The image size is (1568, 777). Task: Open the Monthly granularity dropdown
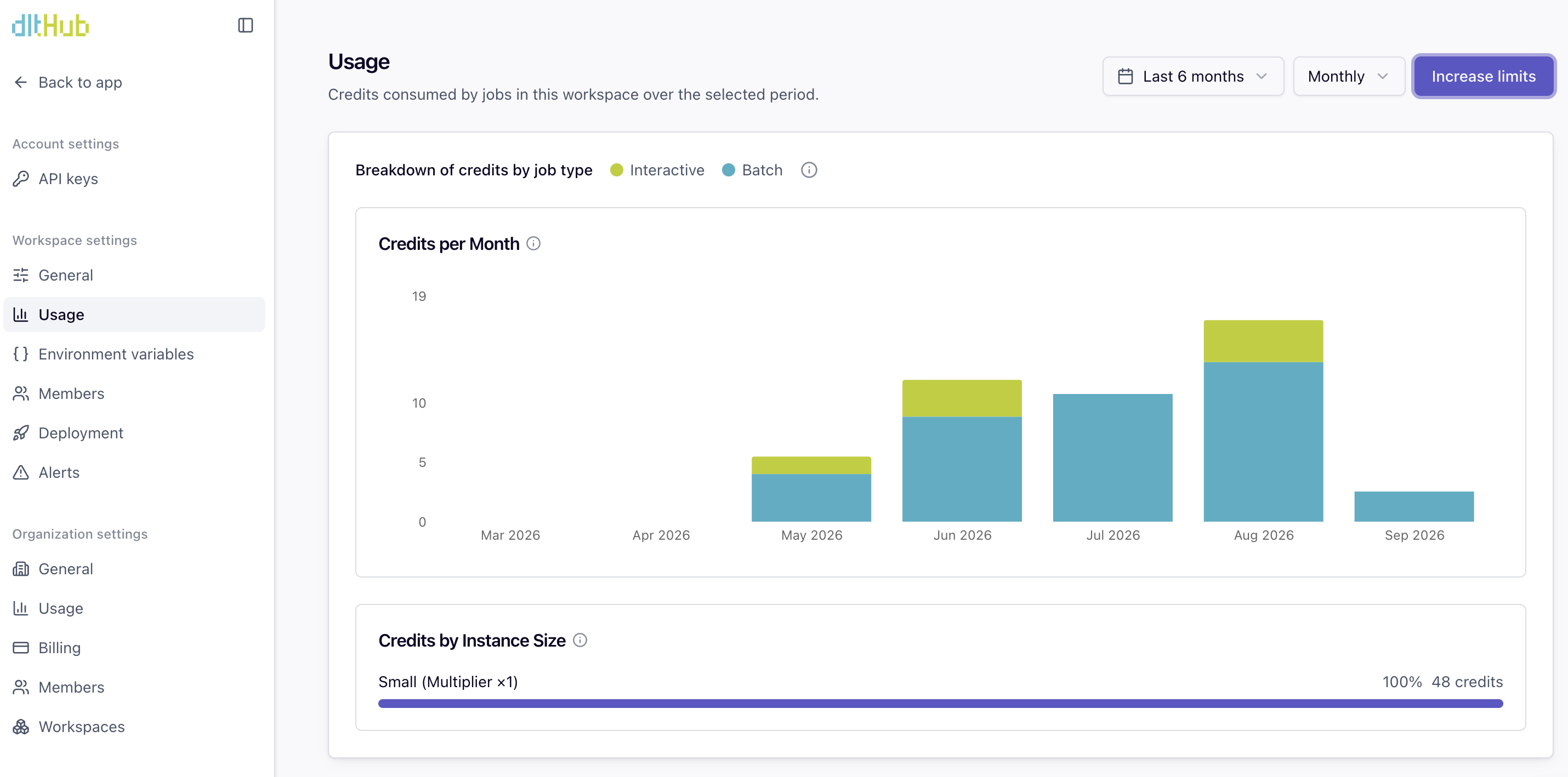pos(1348,76)
